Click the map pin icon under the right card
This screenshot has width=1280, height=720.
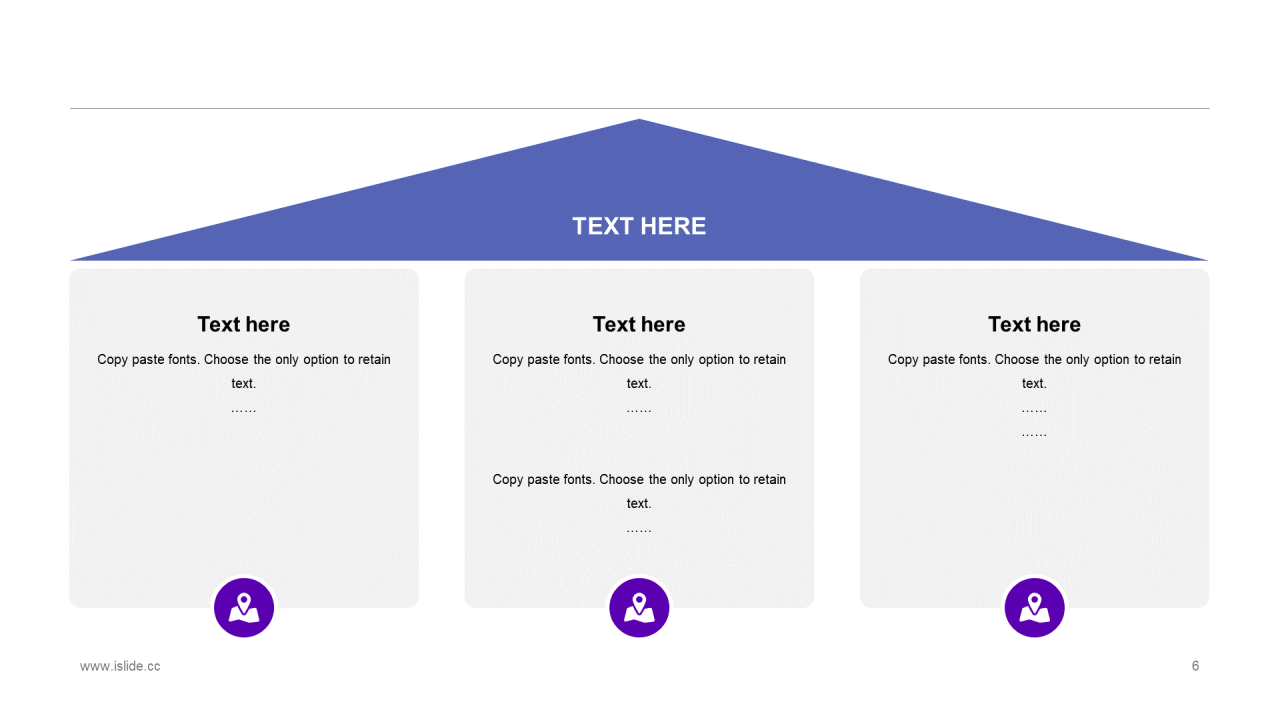pyautogui.click(x=1034, y=607)
